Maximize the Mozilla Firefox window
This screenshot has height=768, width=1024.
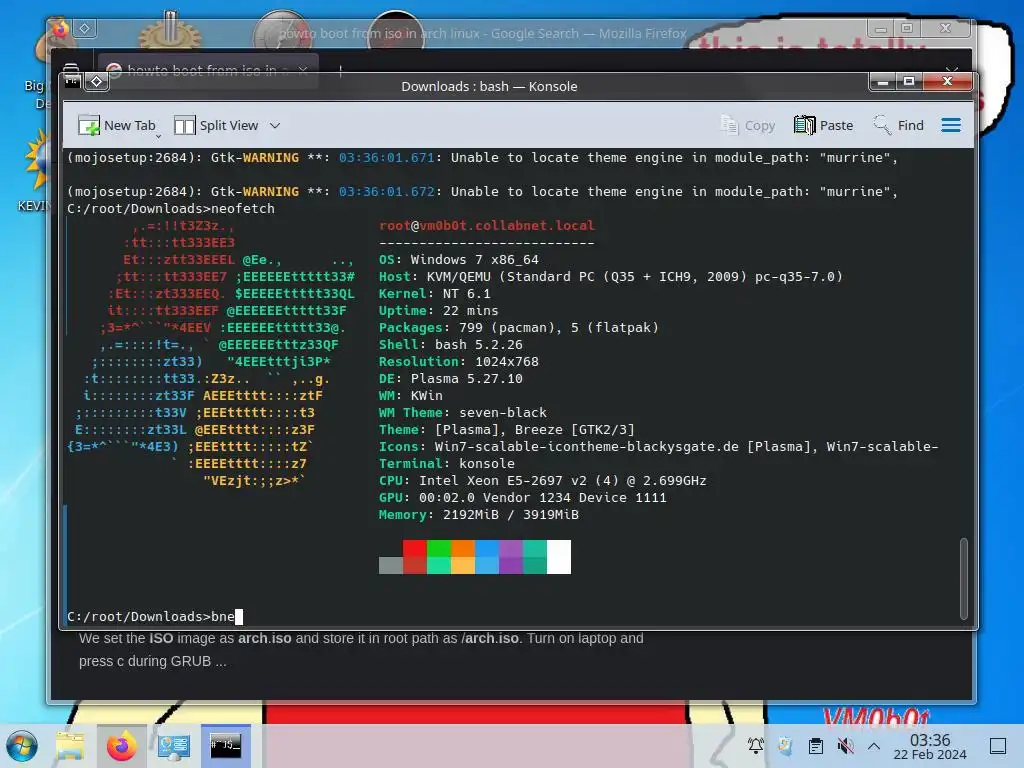point(906,29)
